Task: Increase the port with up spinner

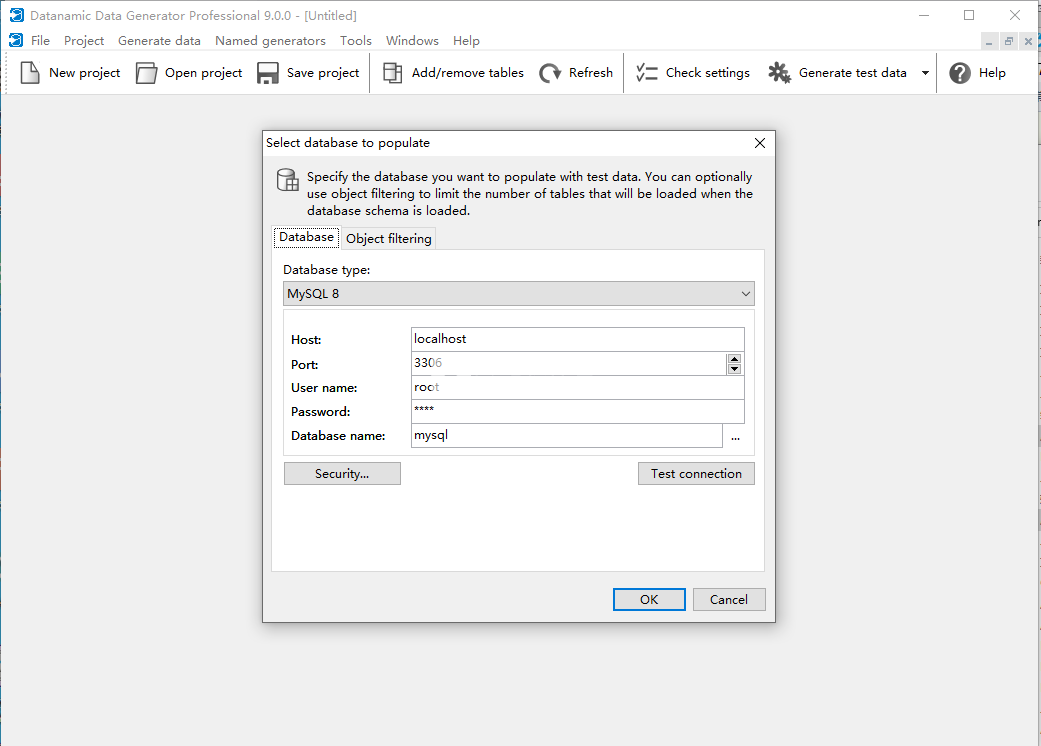Action: (734, 359)
